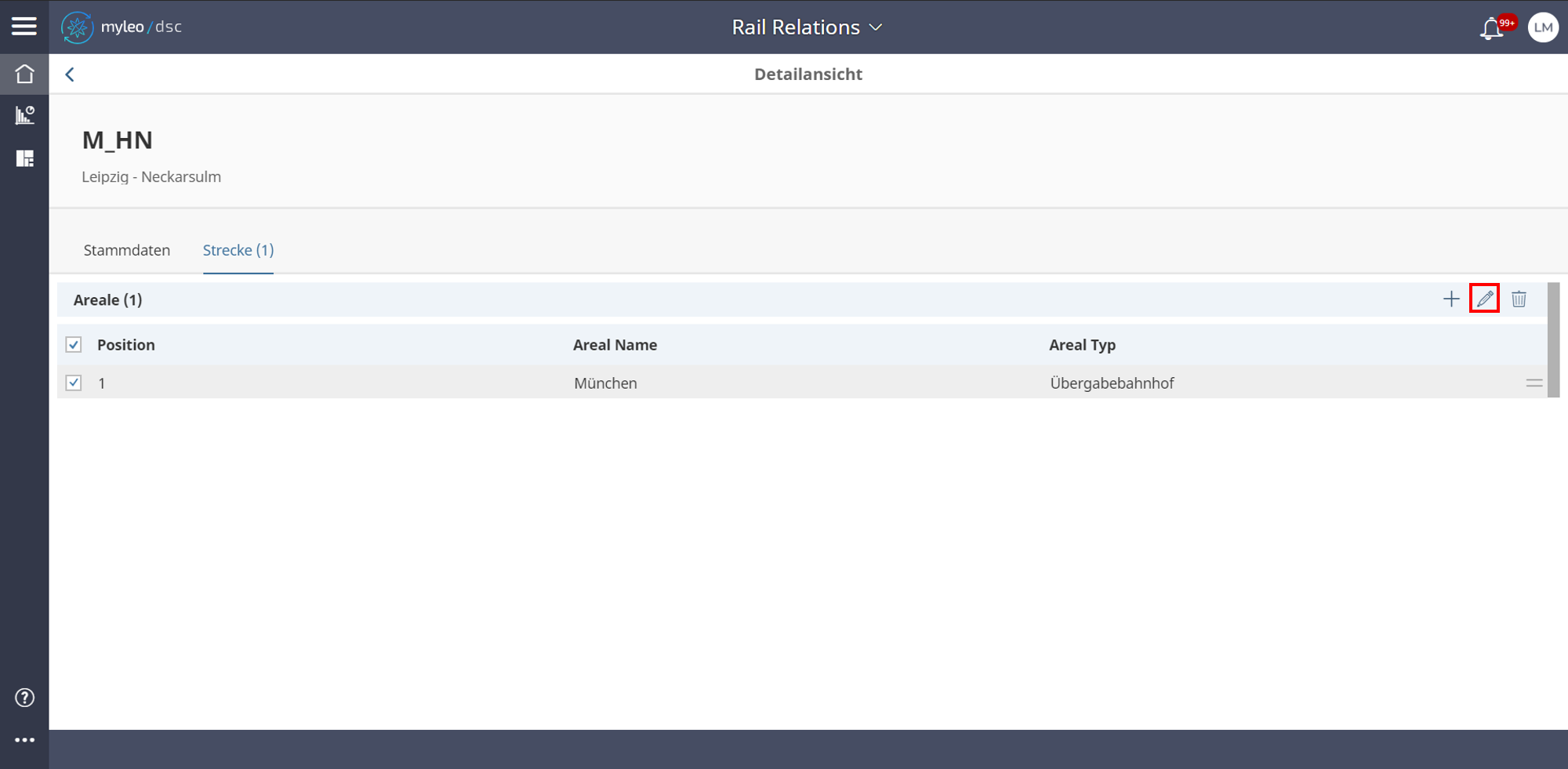This screenshot has height=769, width=1568.
Task: Edit selected Areal with pencil icon
Action: (x=1484, y=299)
